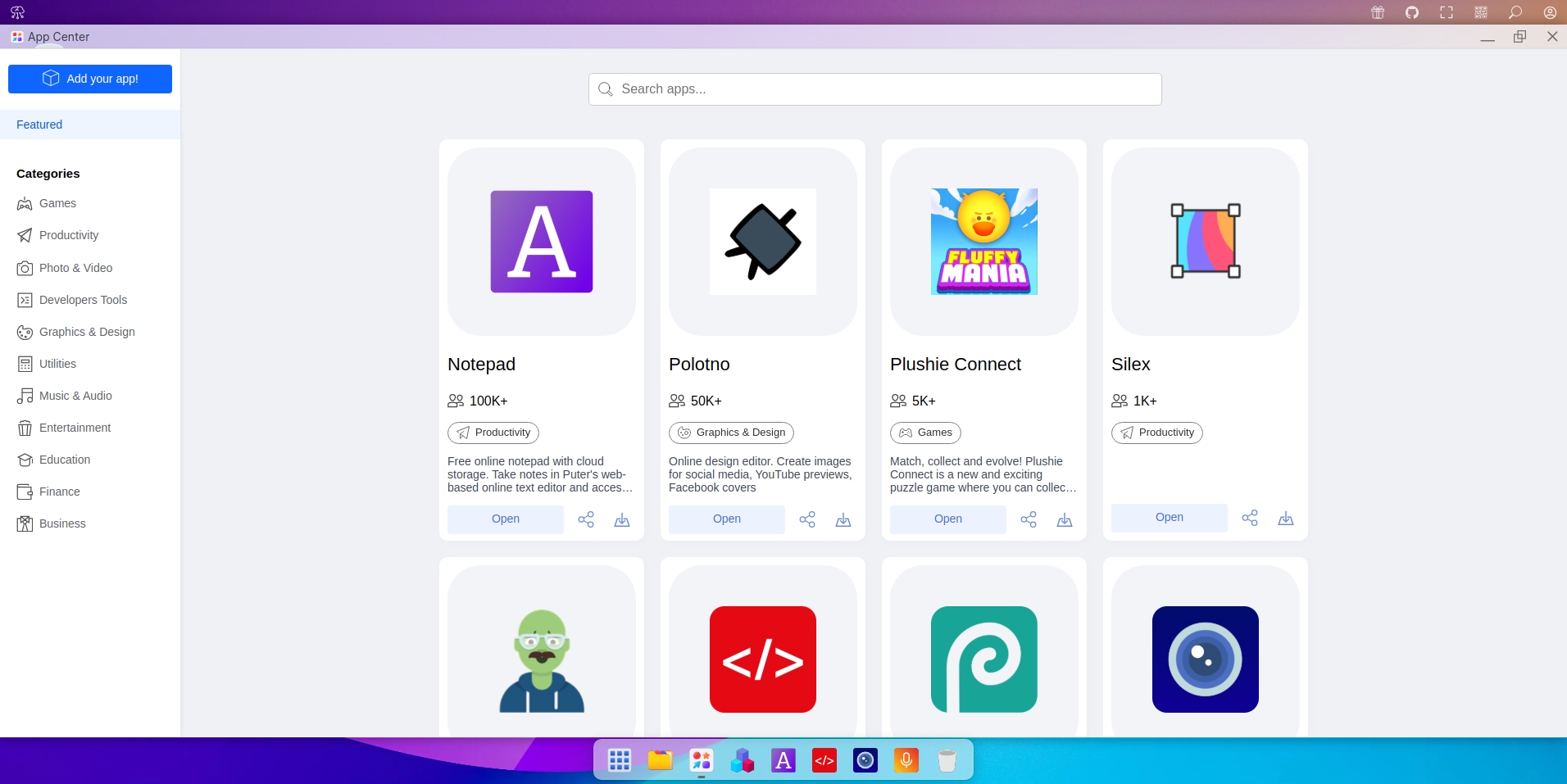Open the Plushie Connect app
The width and height of the screenshot is (1567, 784).
click(948, 519)
